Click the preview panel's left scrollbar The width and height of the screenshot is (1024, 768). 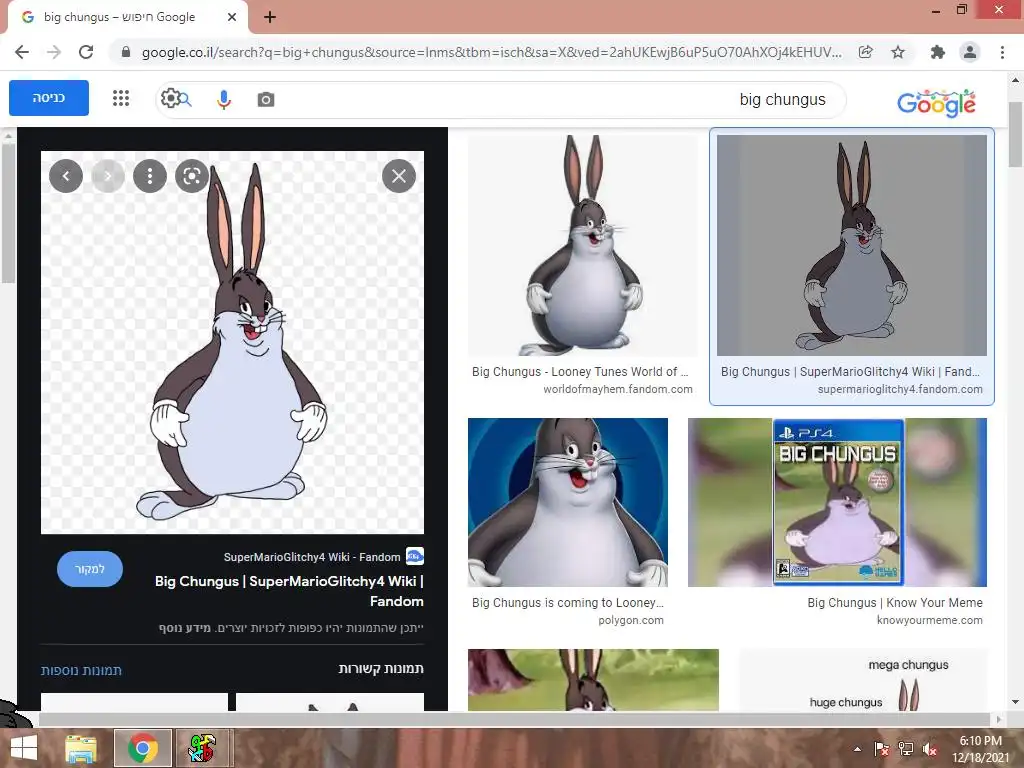coord(8,212)
